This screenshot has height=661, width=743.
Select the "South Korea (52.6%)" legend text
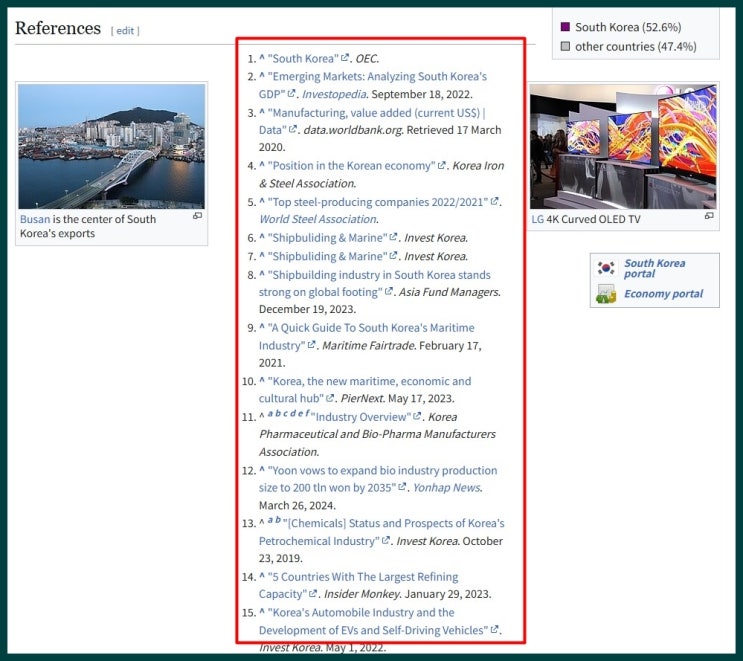628,27
